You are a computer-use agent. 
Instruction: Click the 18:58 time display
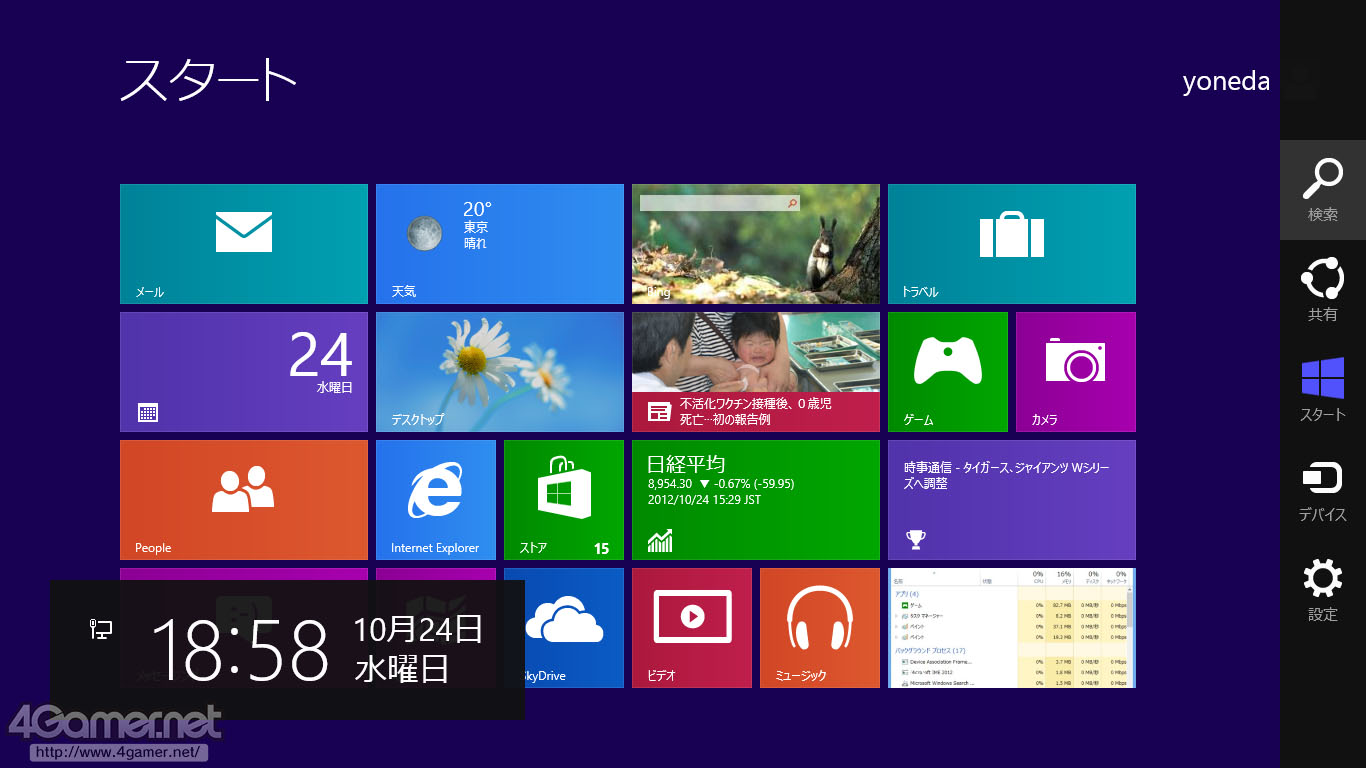click(x=240, y=649)
